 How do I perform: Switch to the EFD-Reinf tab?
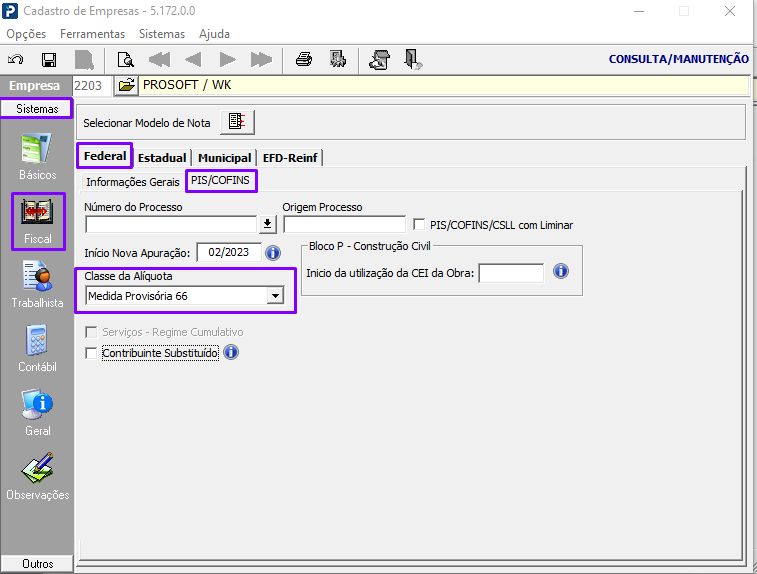pyautogui.click(x=290, y=158)
